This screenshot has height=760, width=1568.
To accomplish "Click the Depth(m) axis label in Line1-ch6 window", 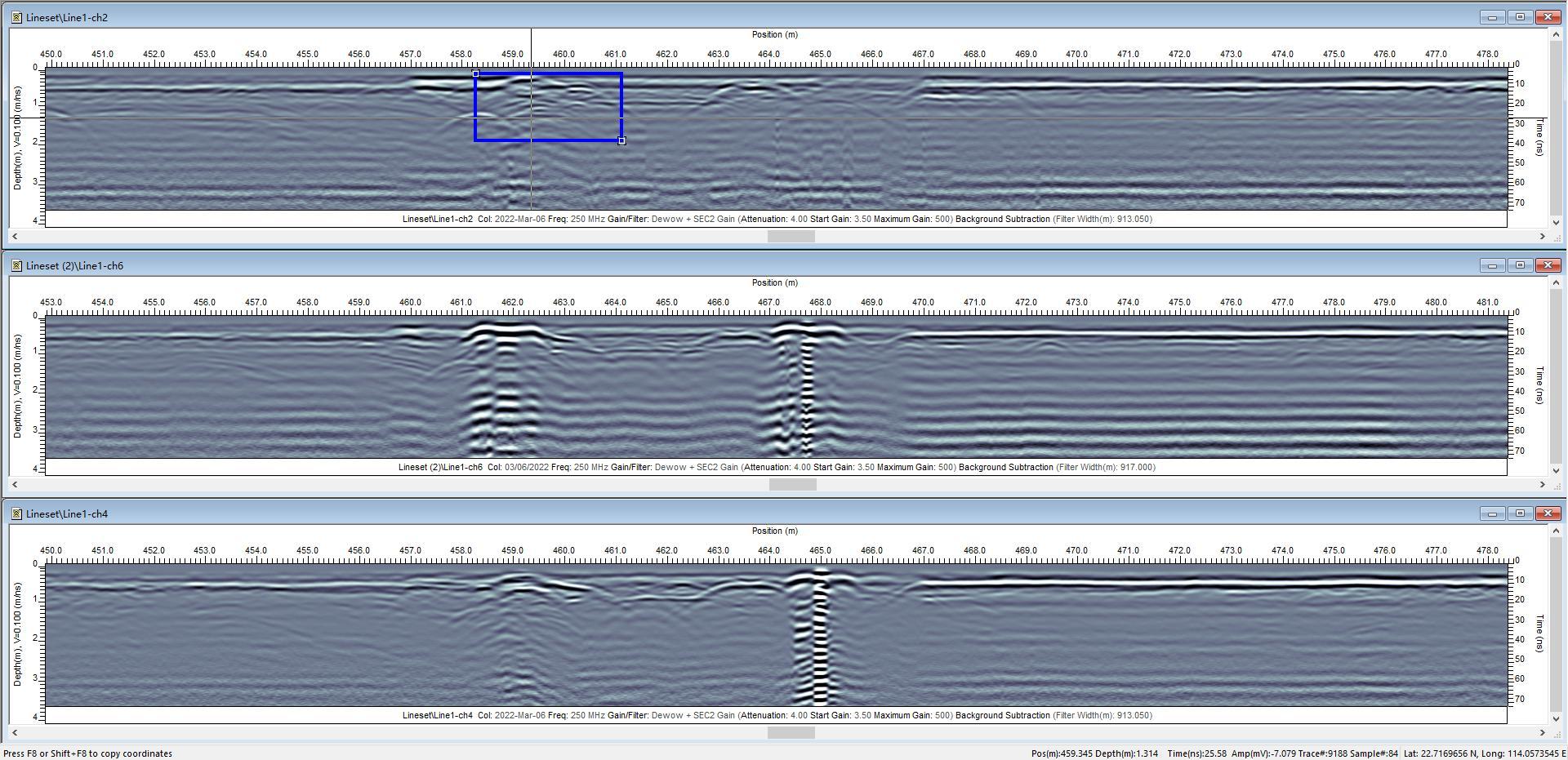I will tap(17, 386).
